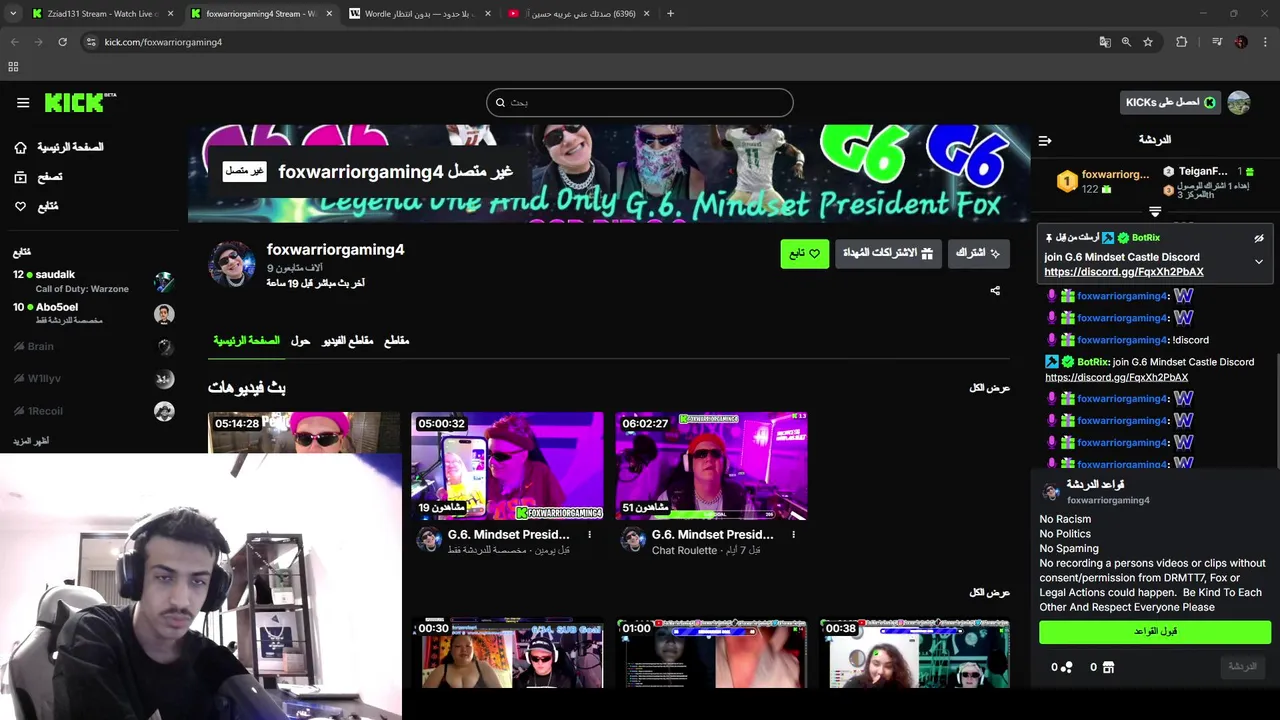Click BotRix username in chat message
This screenshot has width=1280, height=720.
[1094, 362]
